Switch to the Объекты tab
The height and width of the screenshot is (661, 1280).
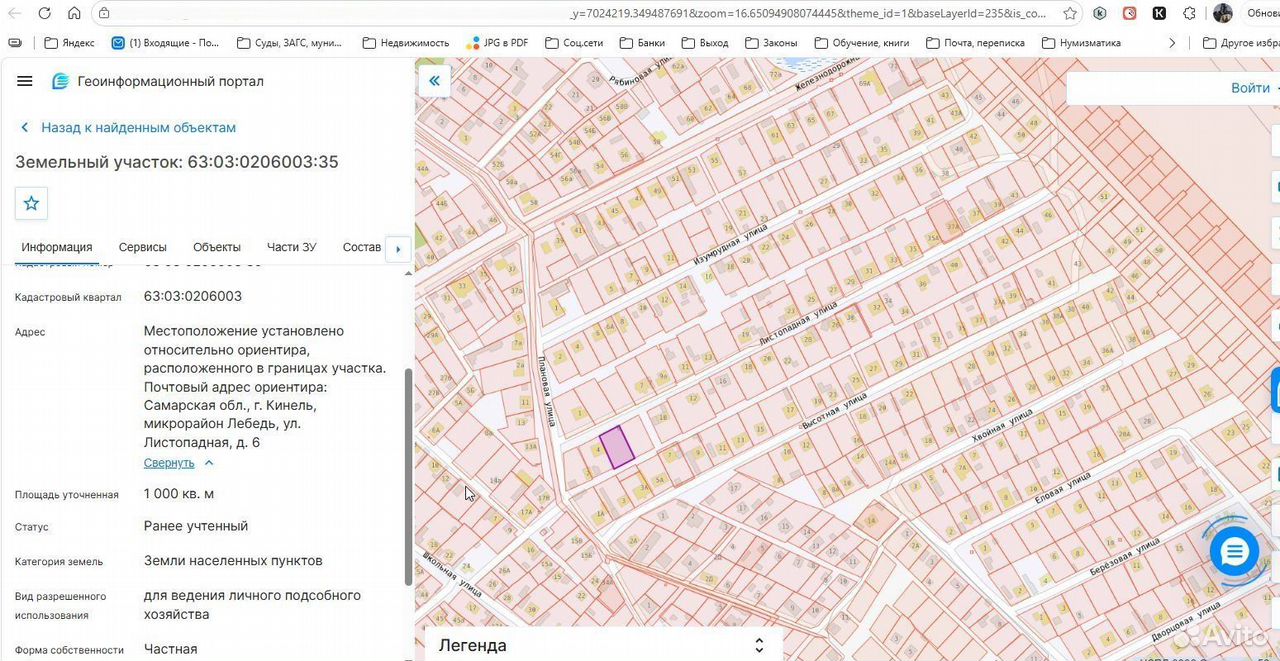pyautogui.click(x=217, y=247)
